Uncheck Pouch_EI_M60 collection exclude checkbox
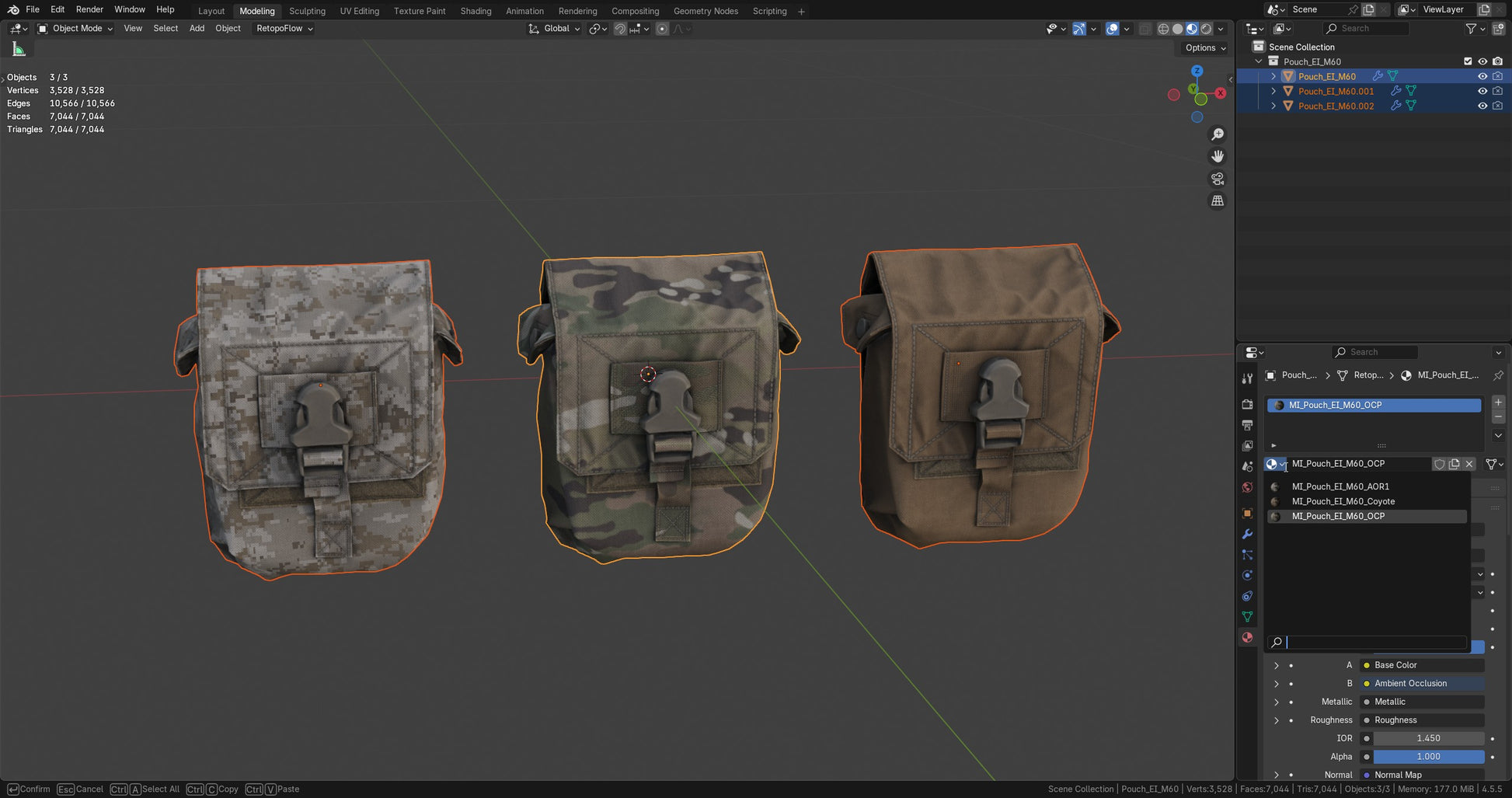 [x=1468, y=61]
